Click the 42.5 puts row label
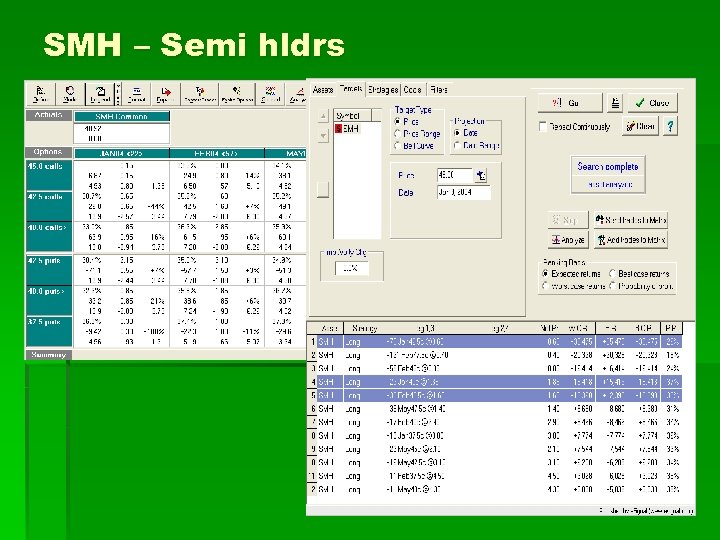720x540 pixels. tap(49, 270)
